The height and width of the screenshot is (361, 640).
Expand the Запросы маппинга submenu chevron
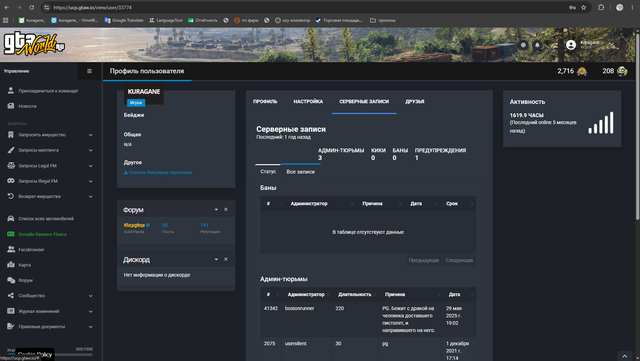tap(91, 150)
